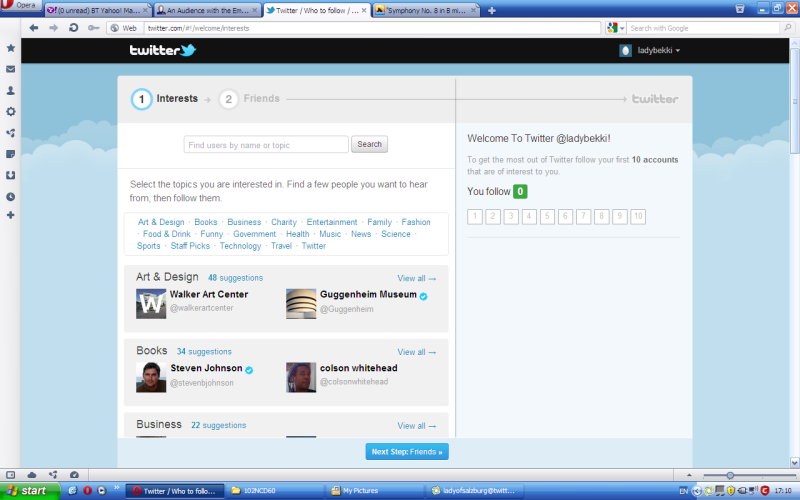Image resolution: width=800 pixels, height=500 pixels.
Task: Open the Books topic link
Action: (206, 222)
